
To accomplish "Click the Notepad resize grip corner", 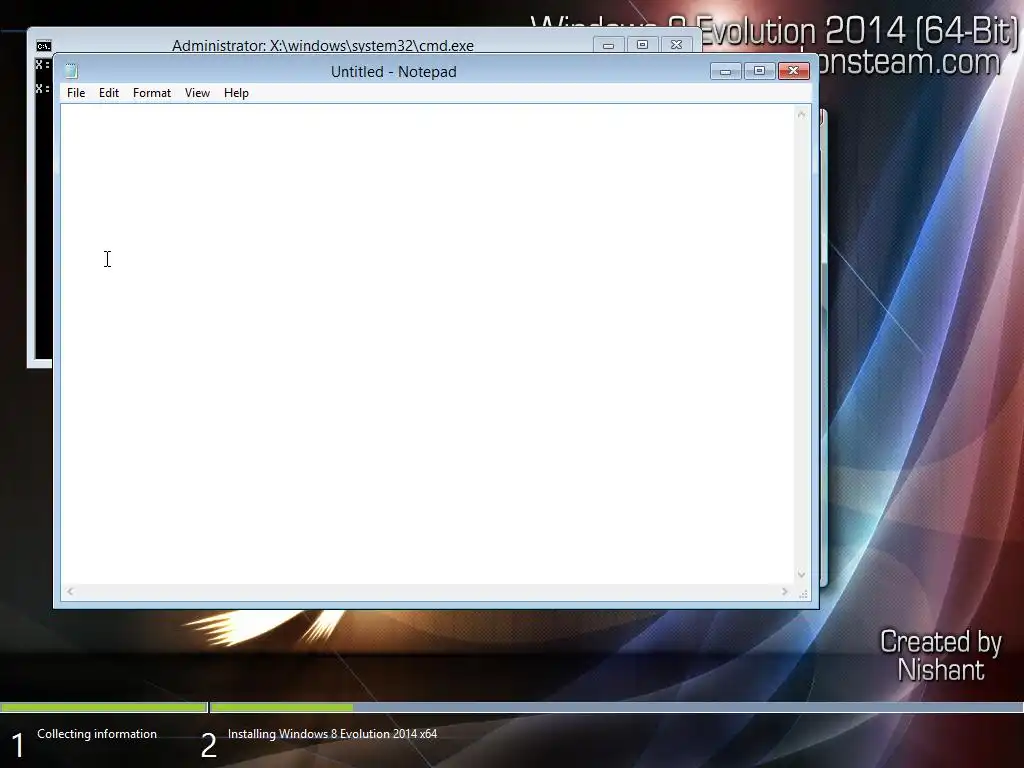I will point(803,593).
